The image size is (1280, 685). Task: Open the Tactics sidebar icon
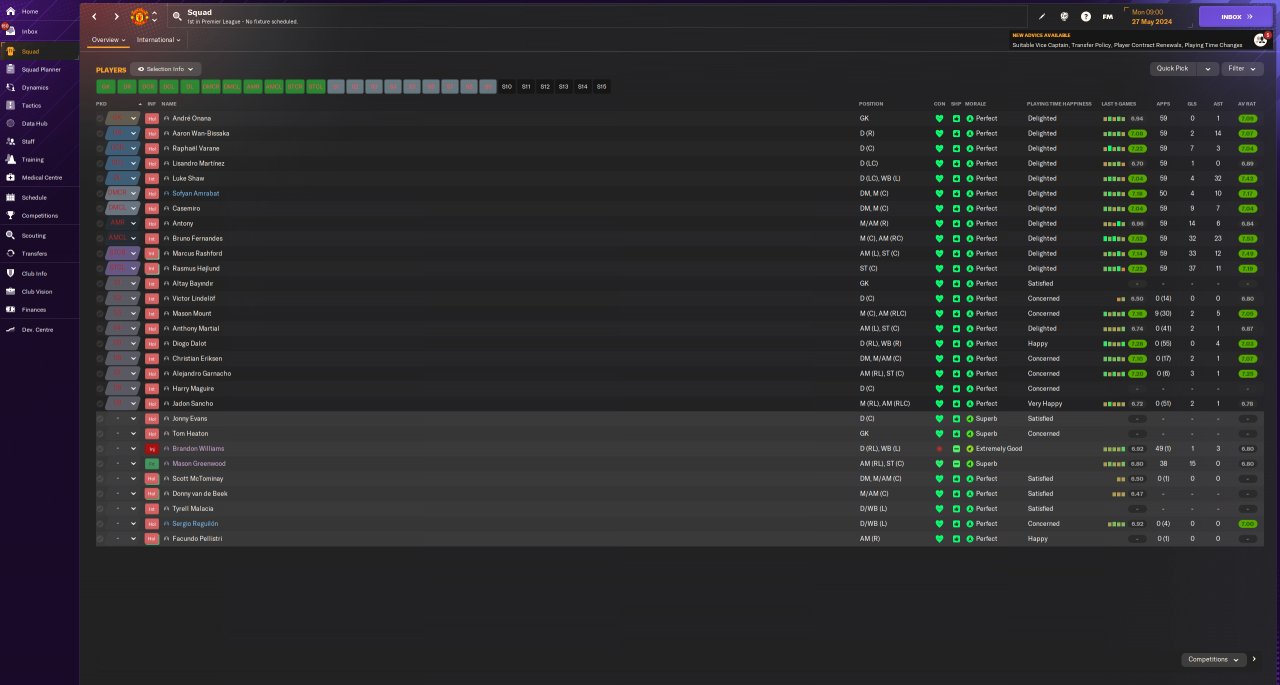tap(10, 105)
